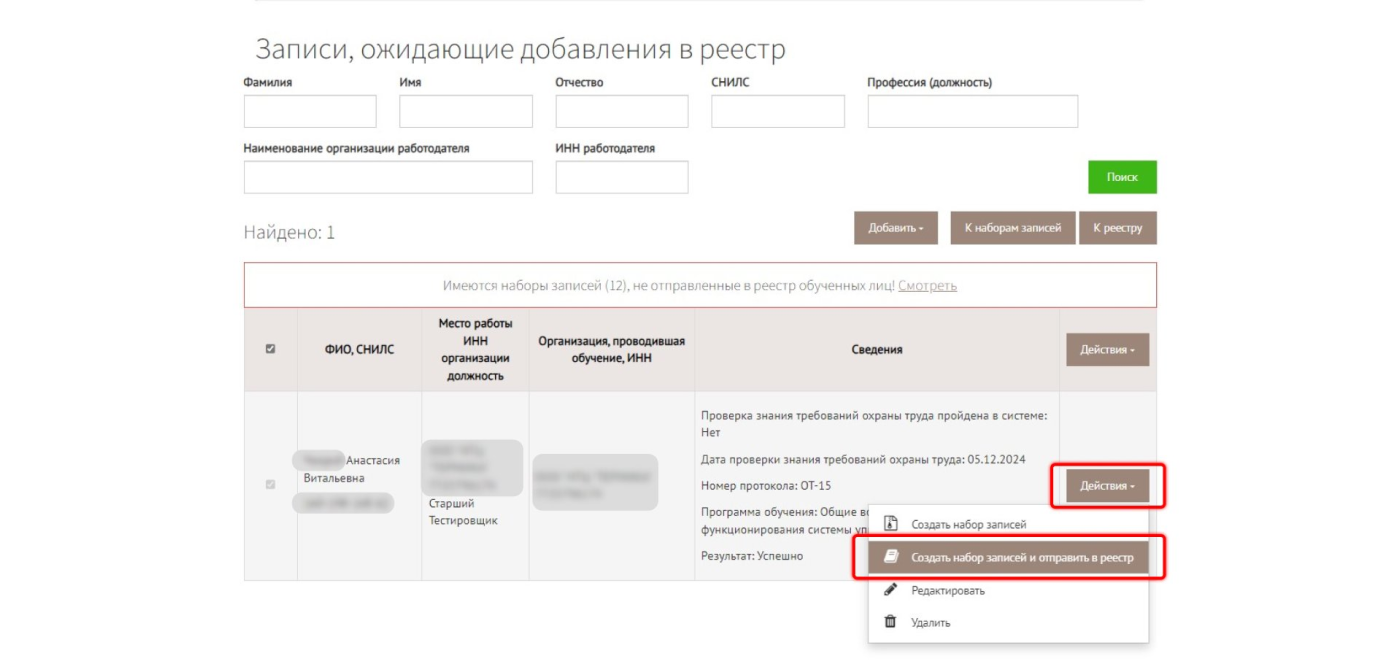Viewport: 1400px width, 664px height.
Task: Click the К реестру button
Action: click(x=1118, y=228)
